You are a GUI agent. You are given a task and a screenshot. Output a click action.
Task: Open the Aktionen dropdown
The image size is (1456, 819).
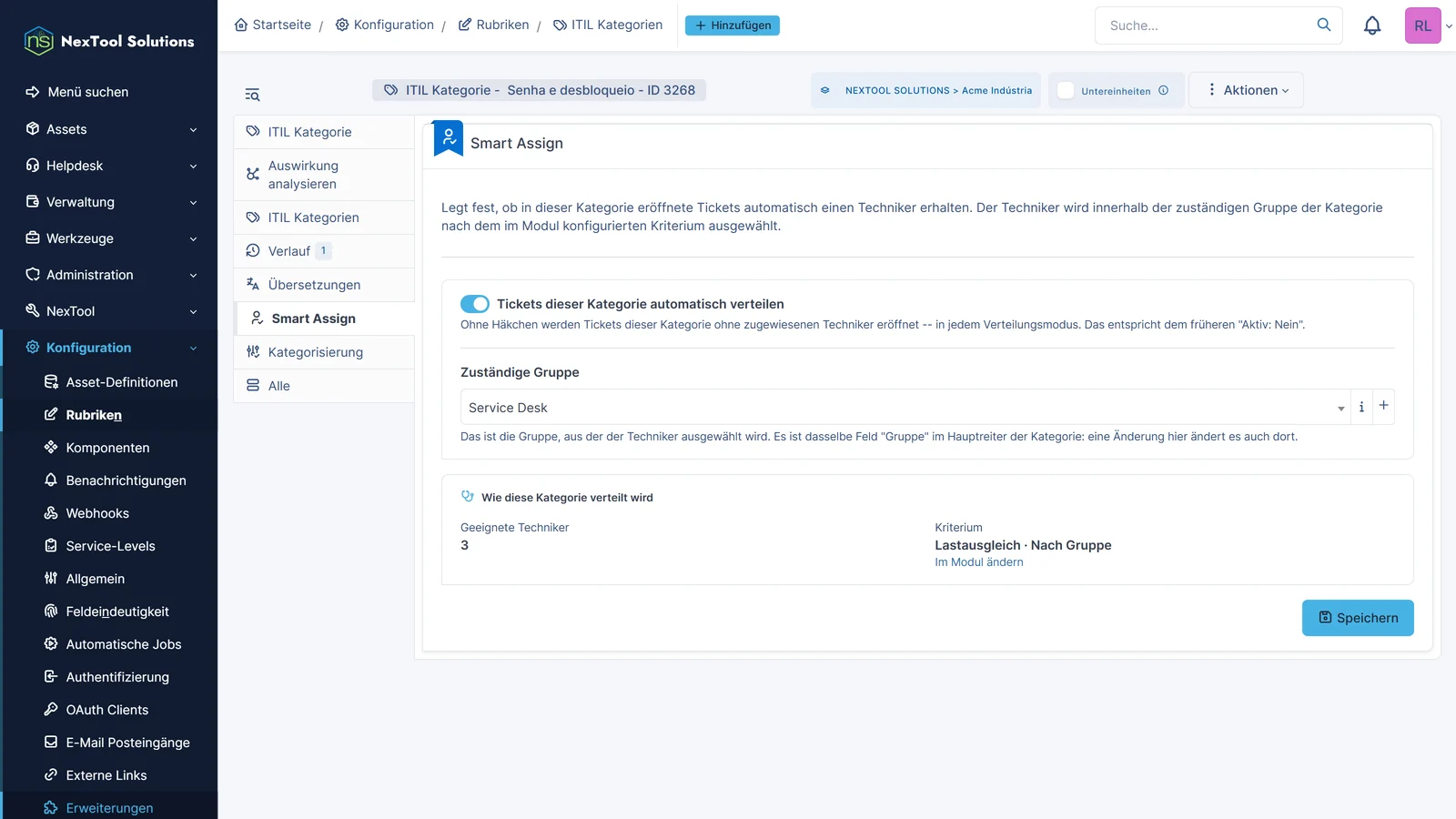point(1246,90)
